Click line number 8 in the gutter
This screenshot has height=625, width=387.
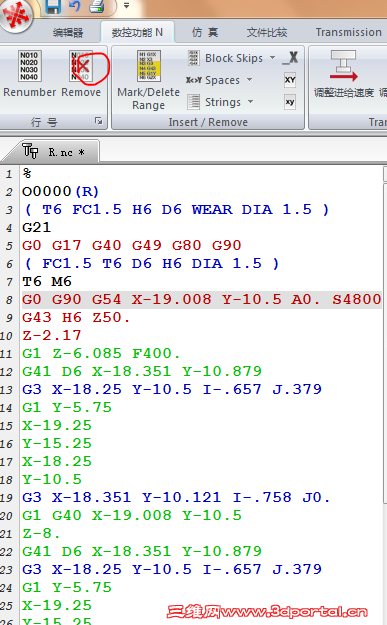[9, 300]
